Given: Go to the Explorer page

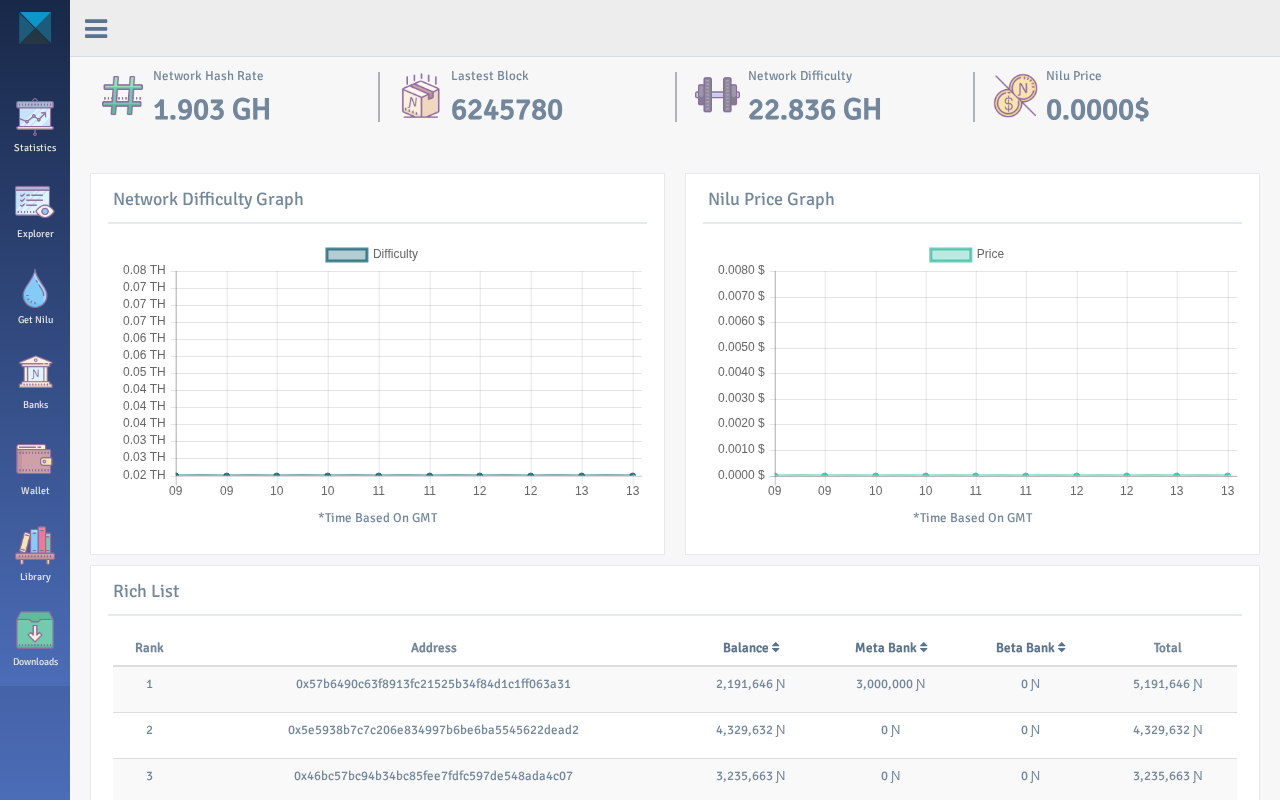Looking at the screenshot, I should point(35,212).
